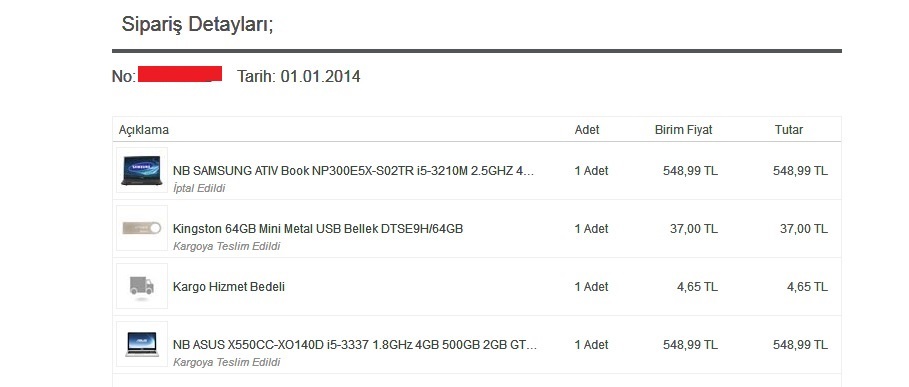909x387 pixels.
Task: Click the Samsung laptop product thumbnail
Action: [x=141, y=170]
